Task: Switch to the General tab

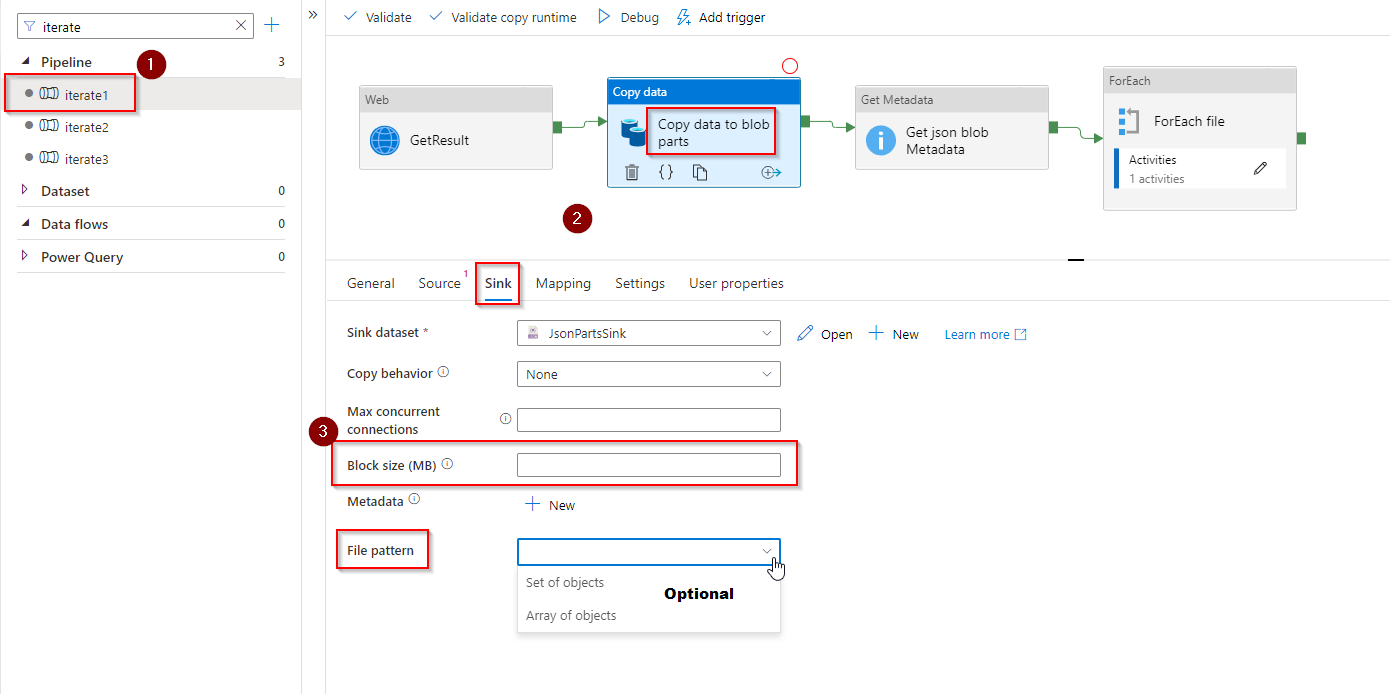Action: tap(370, 283)
